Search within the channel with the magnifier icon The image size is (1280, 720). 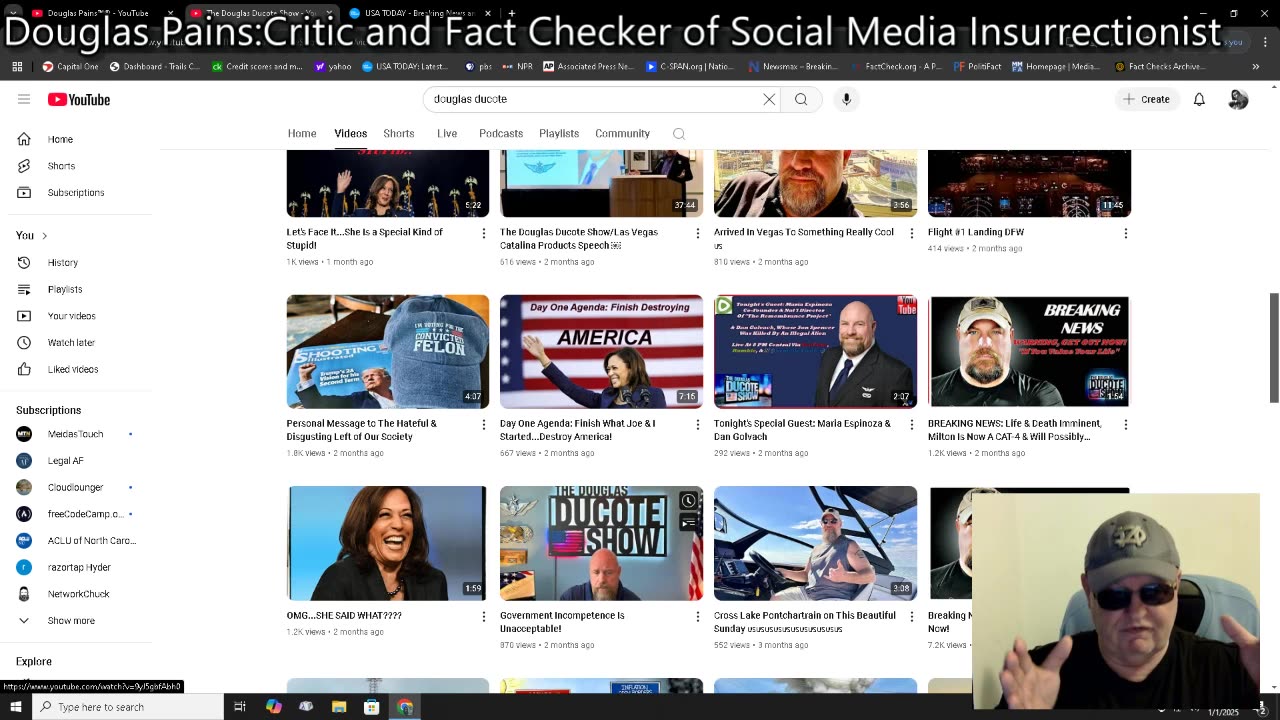click(x=679, y=134)
